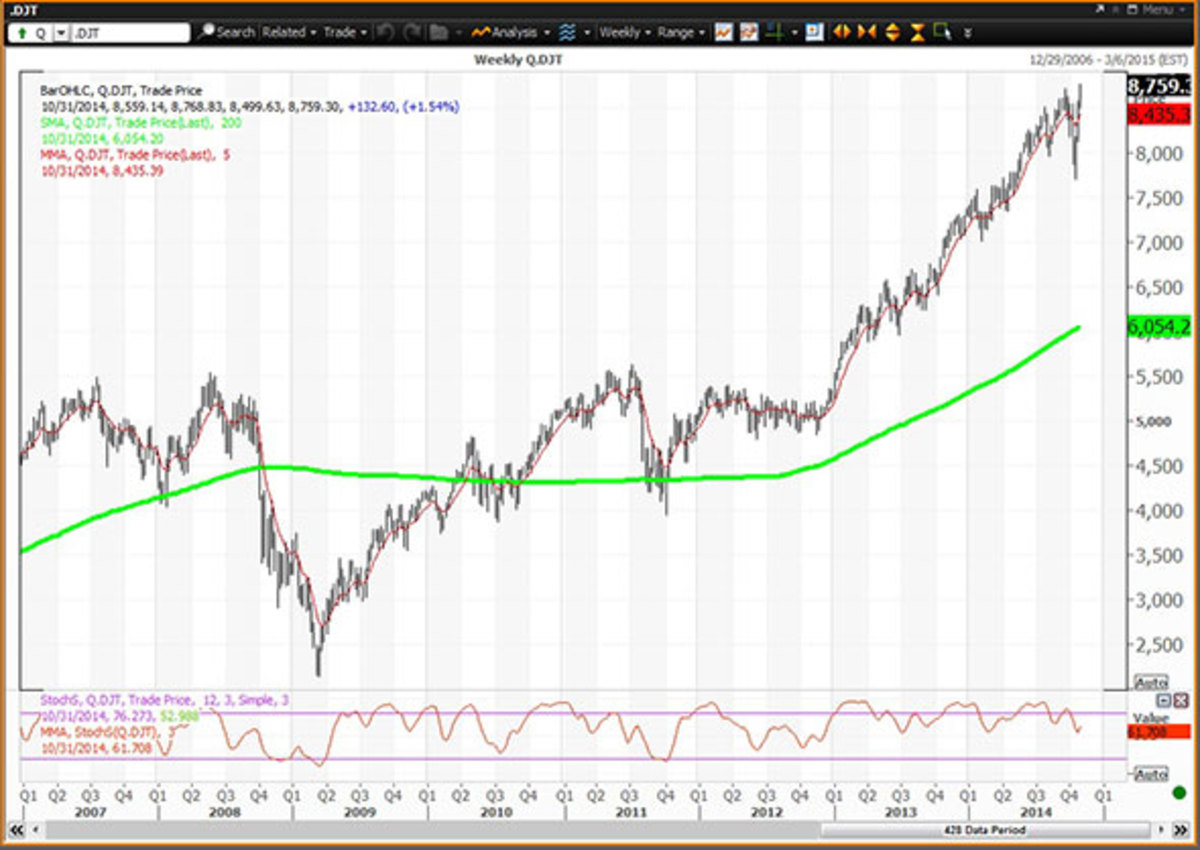
Task: Toggle Auto scale on price axis
Action: tap(1151, 682)
